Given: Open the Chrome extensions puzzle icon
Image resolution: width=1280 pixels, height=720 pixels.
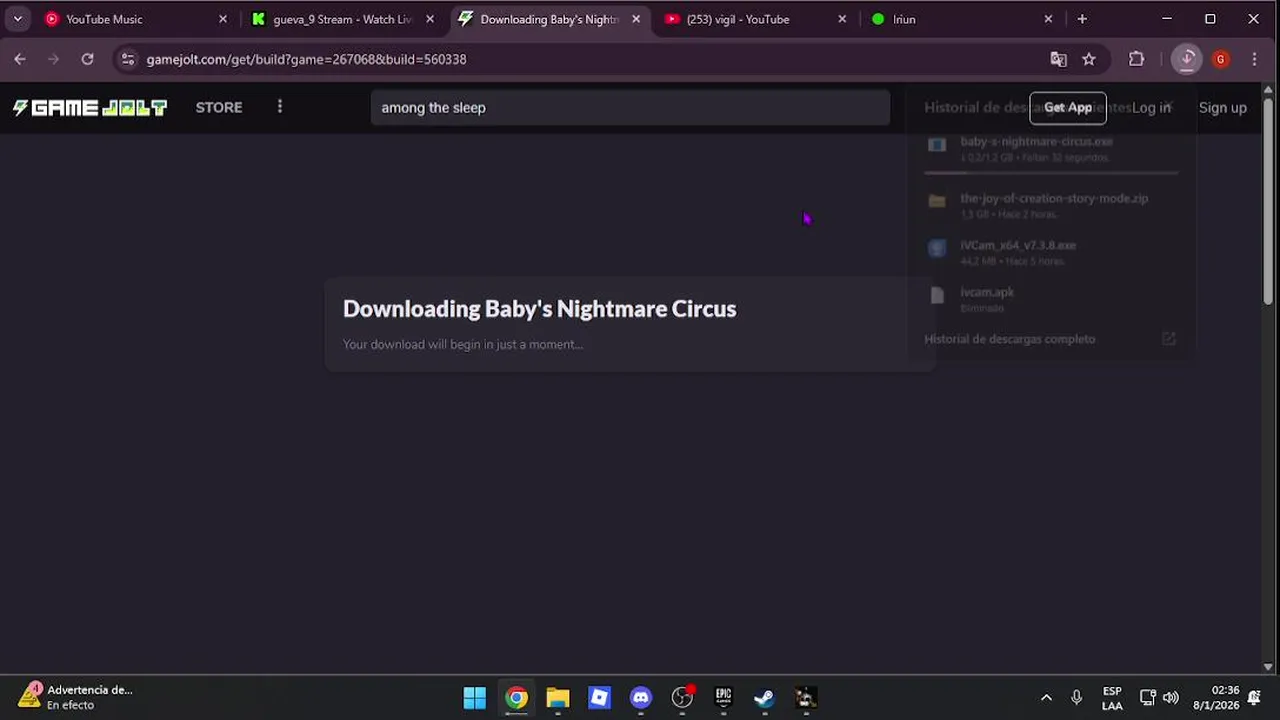Looking at the screenshot, I should [x=1136, y=59].
